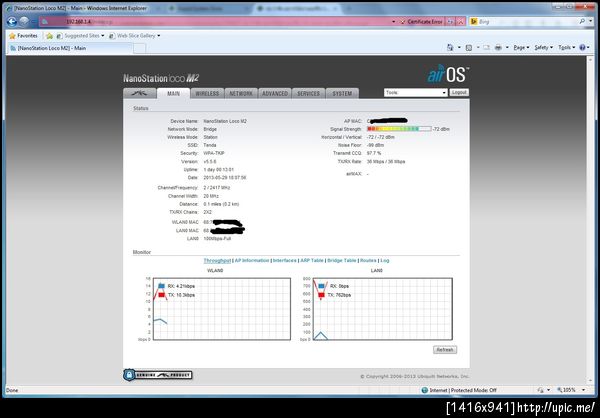Click the Certificate Error warning

421,22
